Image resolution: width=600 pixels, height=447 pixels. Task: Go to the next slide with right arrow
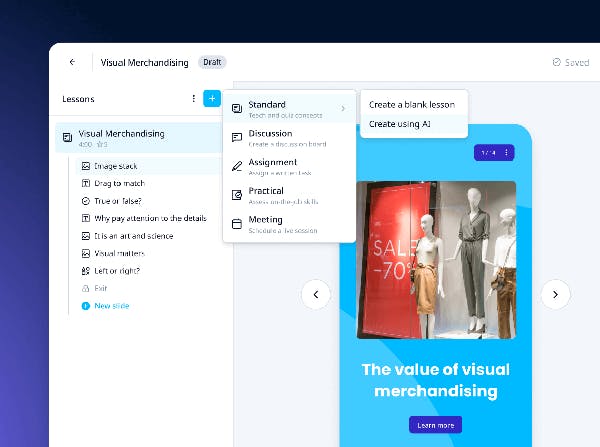point(556,294)
